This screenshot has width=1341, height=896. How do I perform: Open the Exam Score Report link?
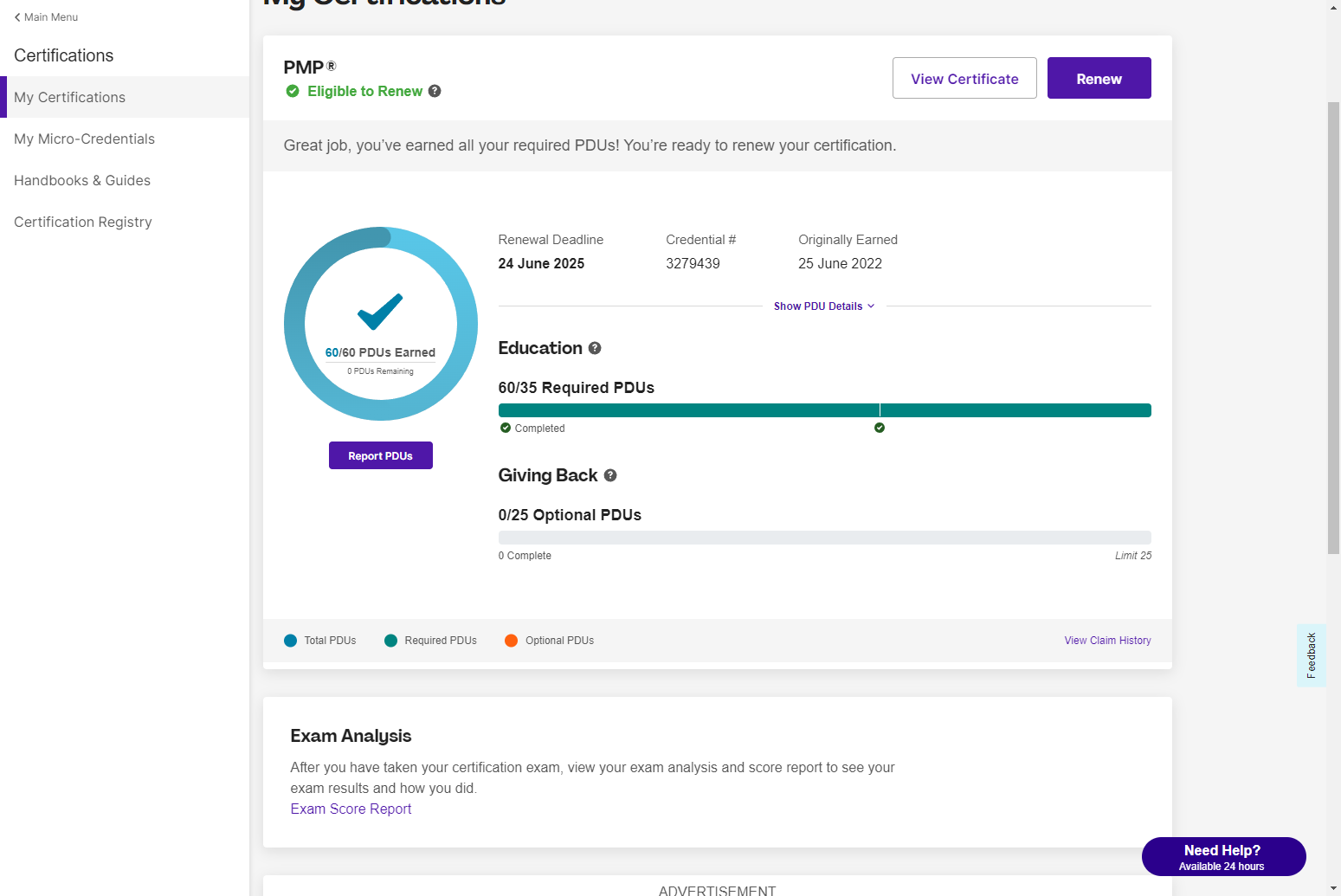(351, 809)
